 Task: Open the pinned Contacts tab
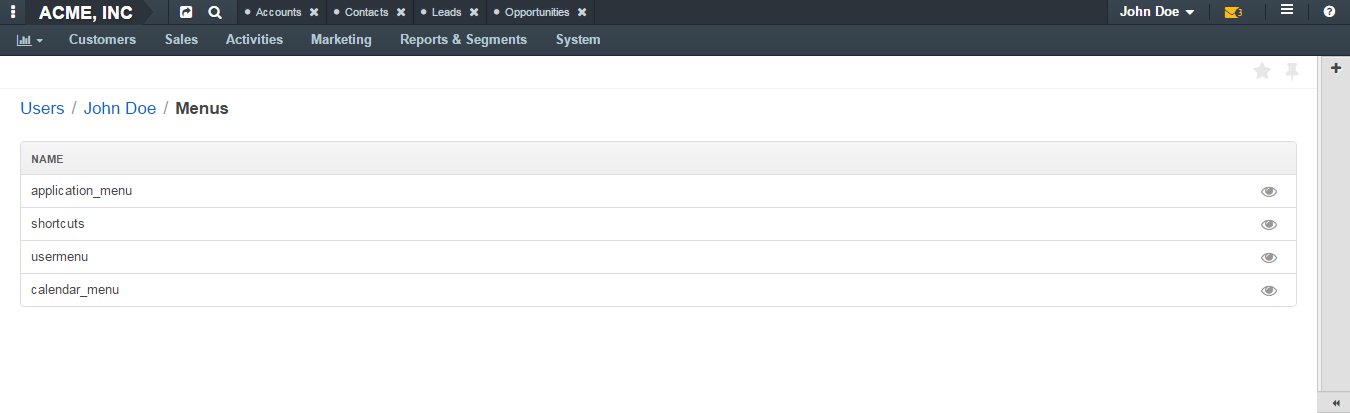pos(366,13)
